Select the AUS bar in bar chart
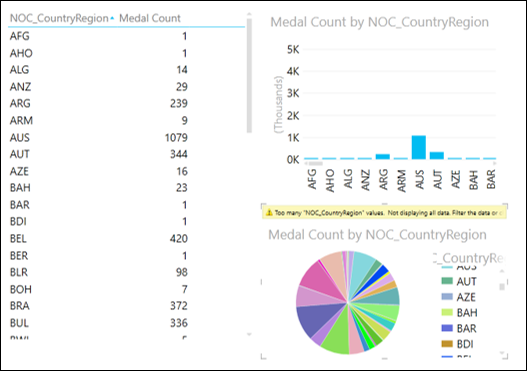Image resolution: width=527 pixels, height=371 pixels. 419,147
